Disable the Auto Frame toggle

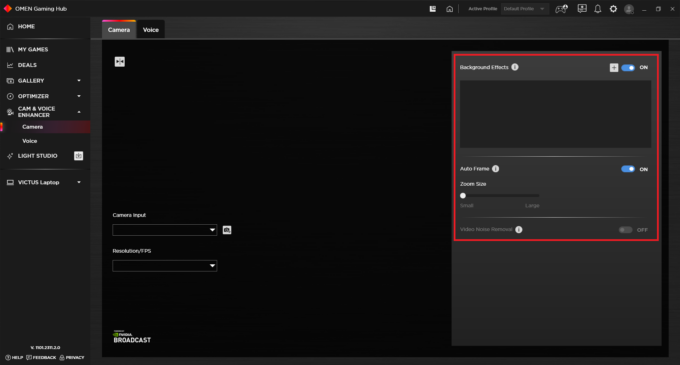[x=628, y=169]
